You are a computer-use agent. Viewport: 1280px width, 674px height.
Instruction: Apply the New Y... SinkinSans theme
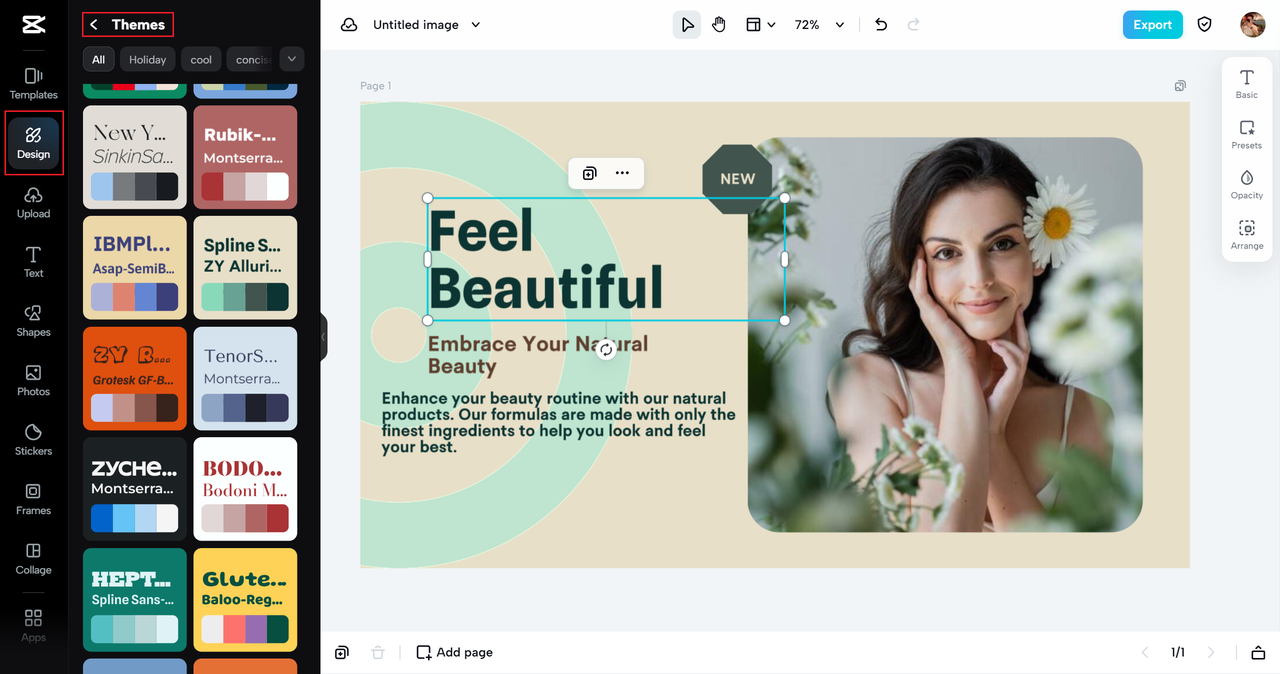pyautogui.click(x=135, y=157)
